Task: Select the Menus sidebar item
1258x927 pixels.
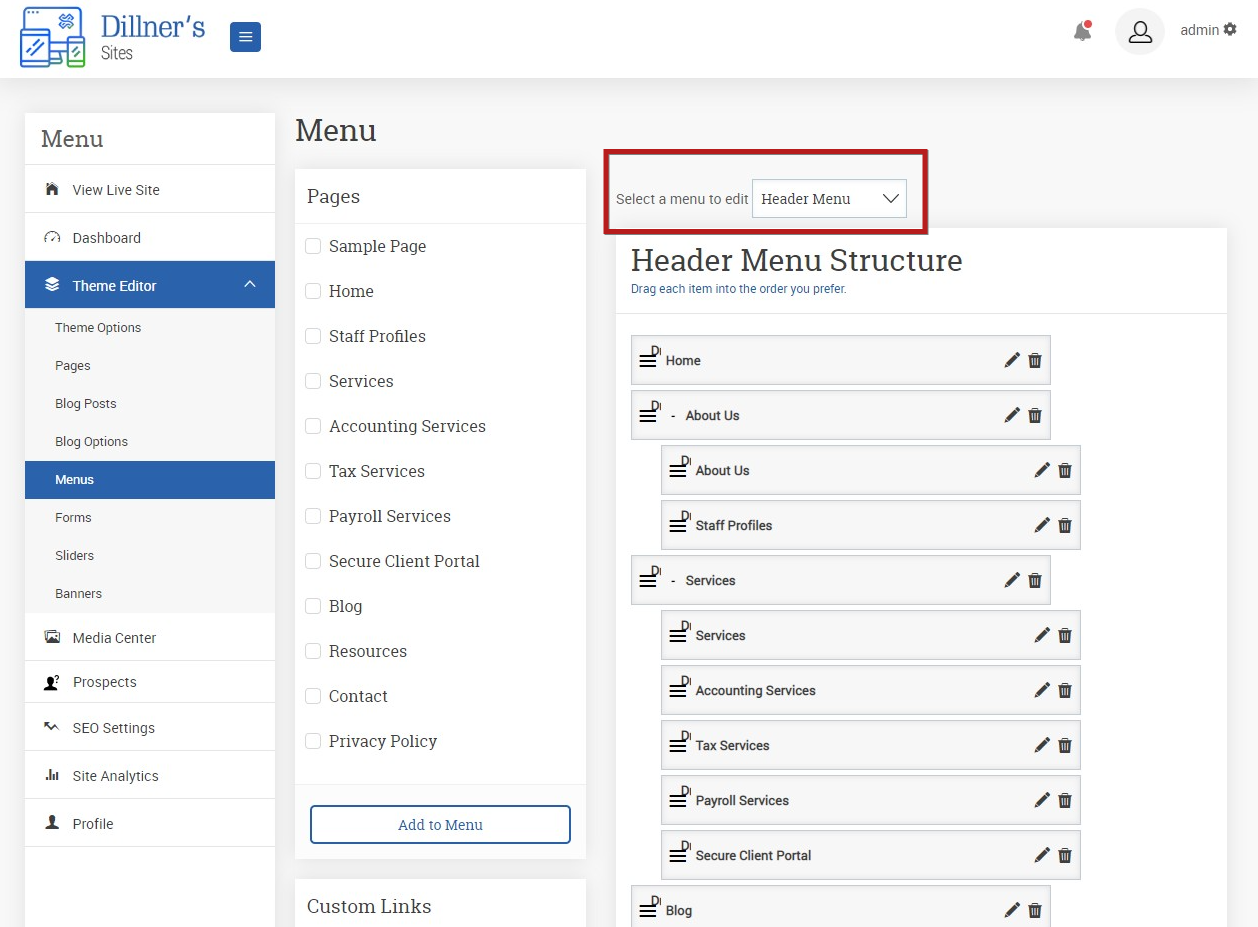Action: [150, 479]
